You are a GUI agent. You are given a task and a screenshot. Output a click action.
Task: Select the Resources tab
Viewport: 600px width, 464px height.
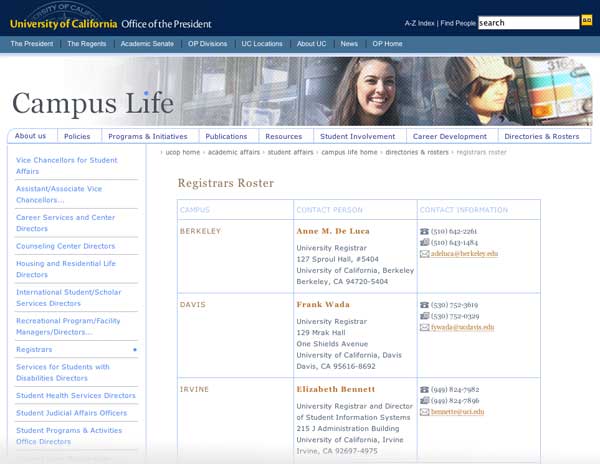click(x=284, y=136)
